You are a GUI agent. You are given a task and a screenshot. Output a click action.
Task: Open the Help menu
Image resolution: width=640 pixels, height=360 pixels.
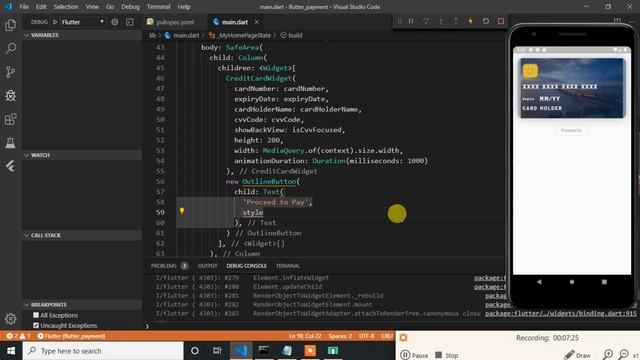(184, 7)
